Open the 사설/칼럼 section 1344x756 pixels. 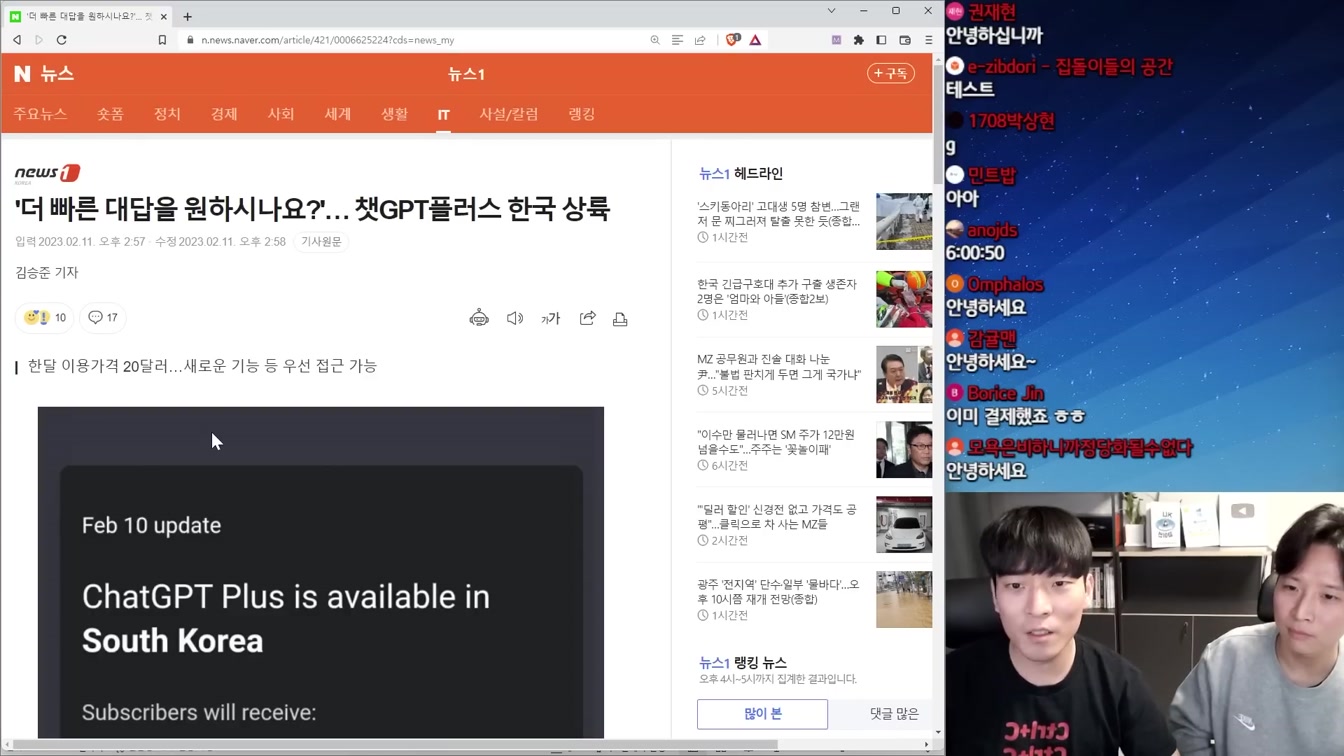point(509,114)
